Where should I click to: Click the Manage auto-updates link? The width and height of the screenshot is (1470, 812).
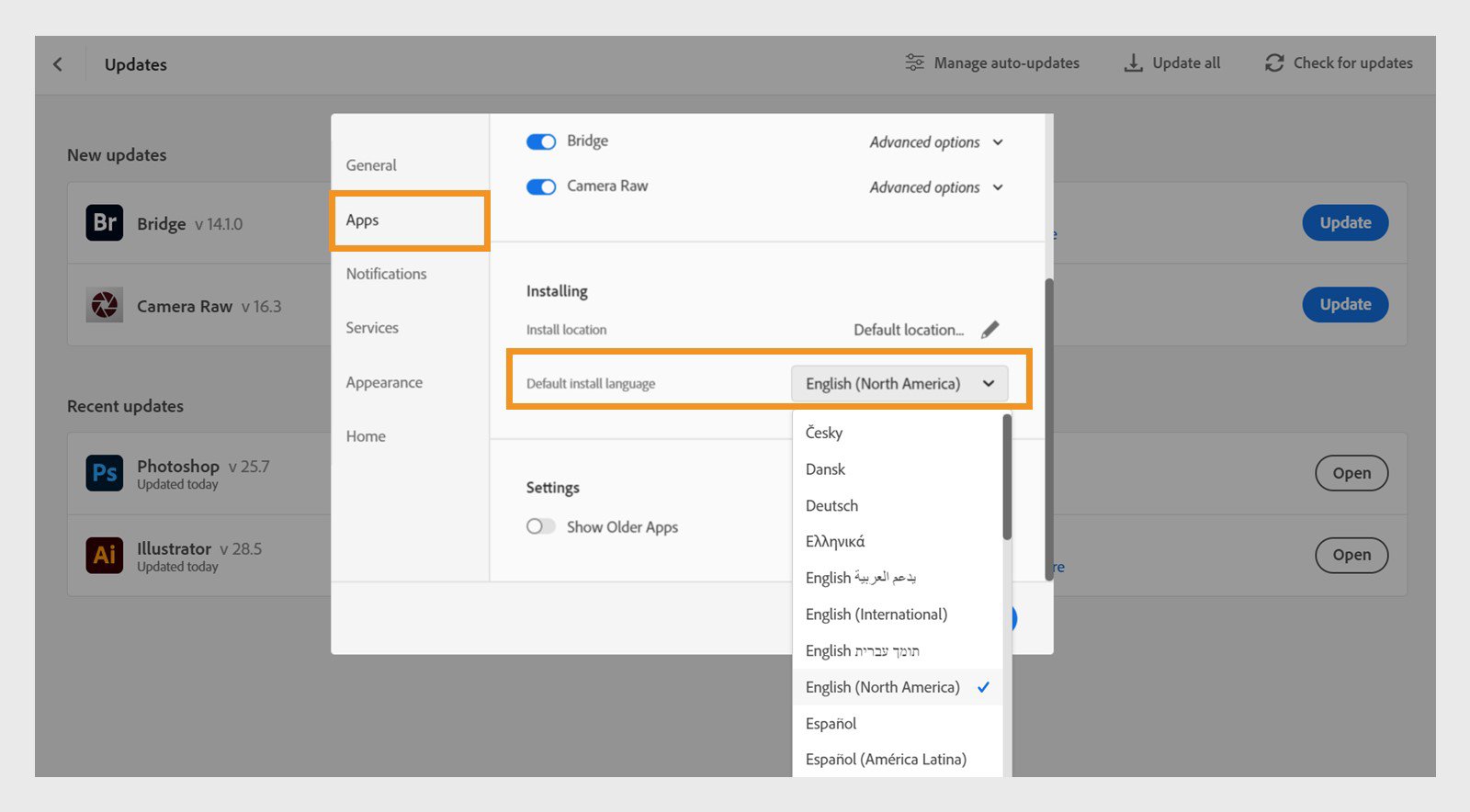click(1006, 62)
